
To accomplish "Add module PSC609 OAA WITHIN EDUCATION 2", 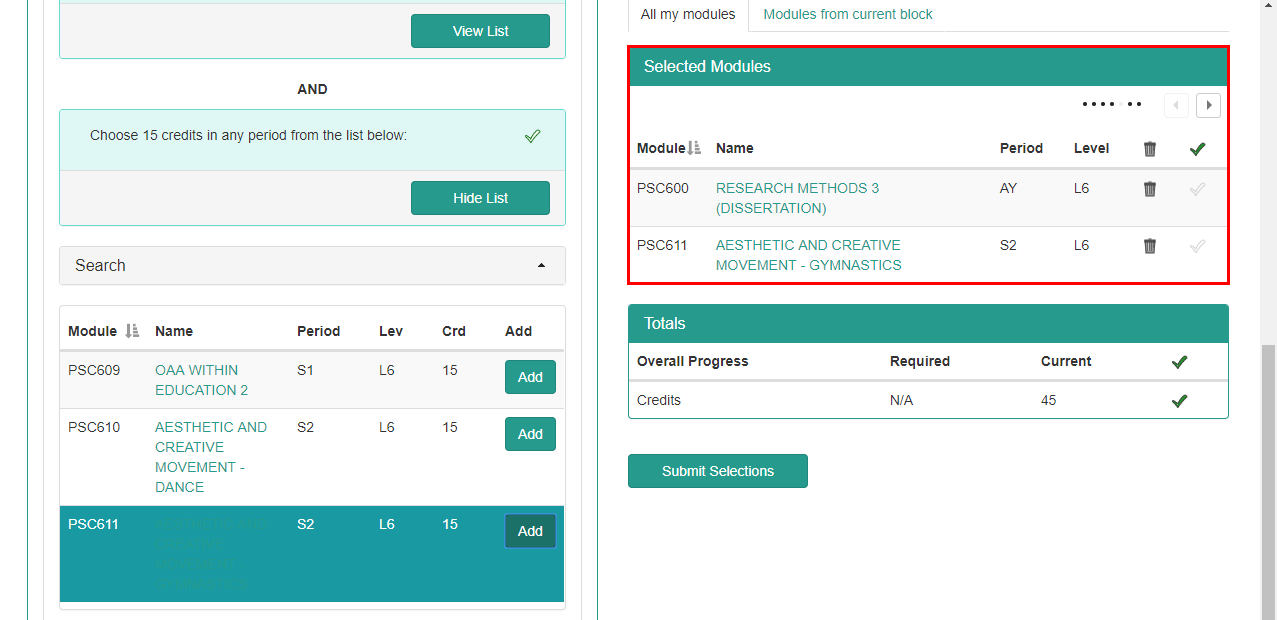I will tap(530, 377).
